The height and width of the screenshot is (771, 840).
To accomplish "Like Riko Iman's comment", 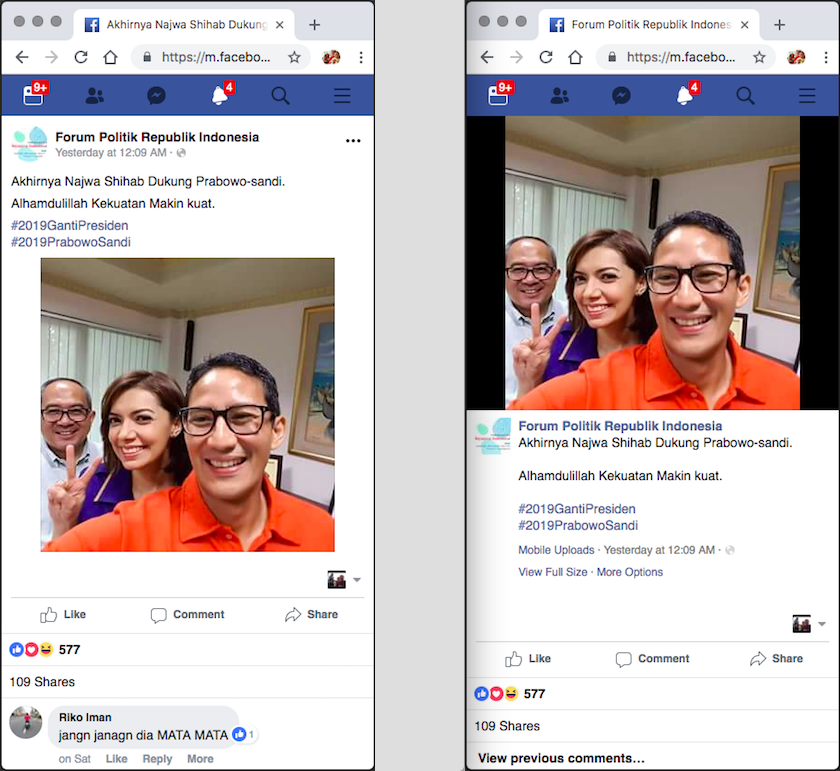I will coord(116,759).
